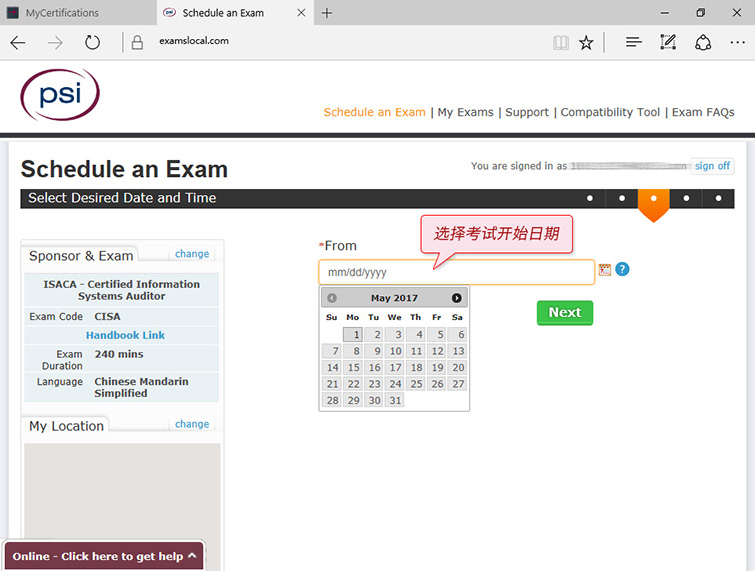Click the green Next button
The width and height of the screenshot is (755, 571).
pyautogui.click(x=565, y=313)
